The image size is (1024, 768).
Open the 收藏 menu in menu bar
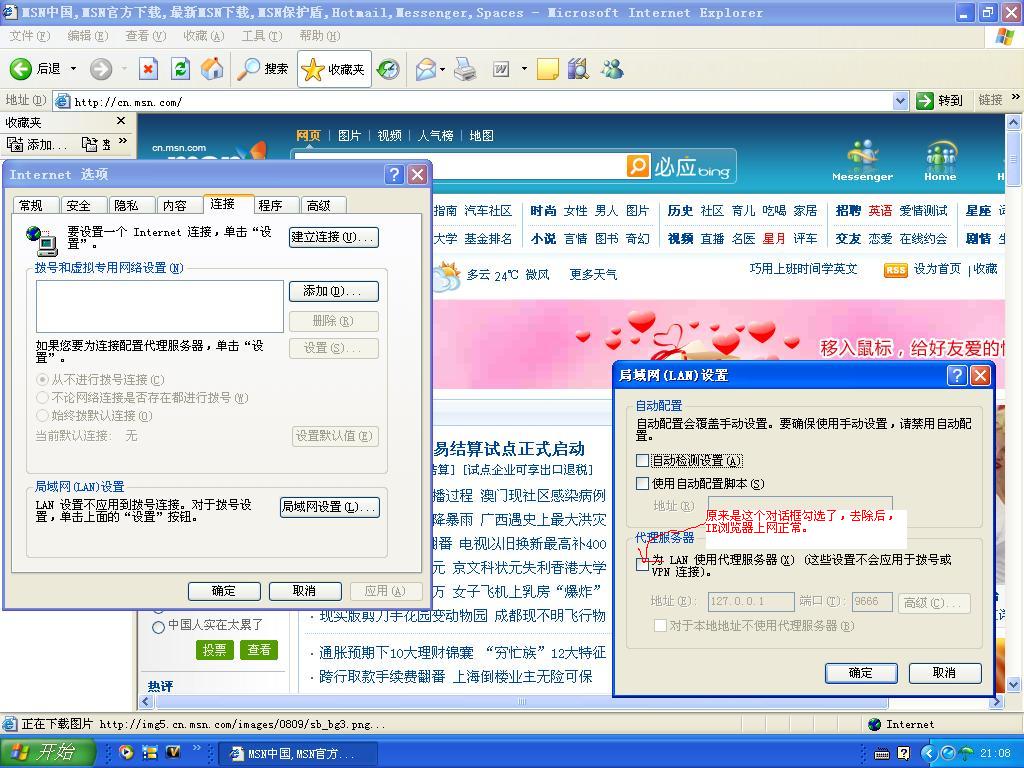(204, 35)
